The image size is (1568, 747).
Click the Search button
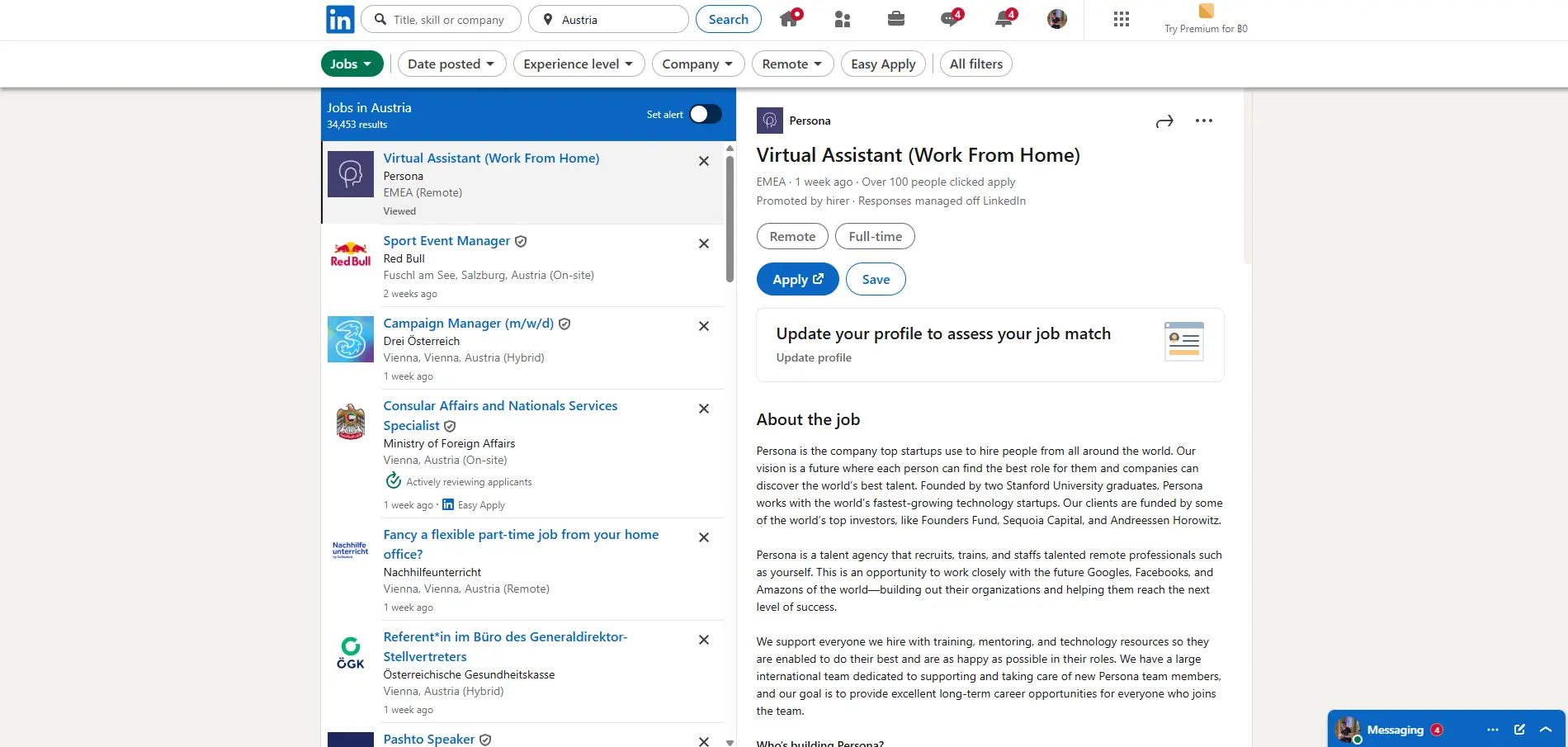coord(729,19)
